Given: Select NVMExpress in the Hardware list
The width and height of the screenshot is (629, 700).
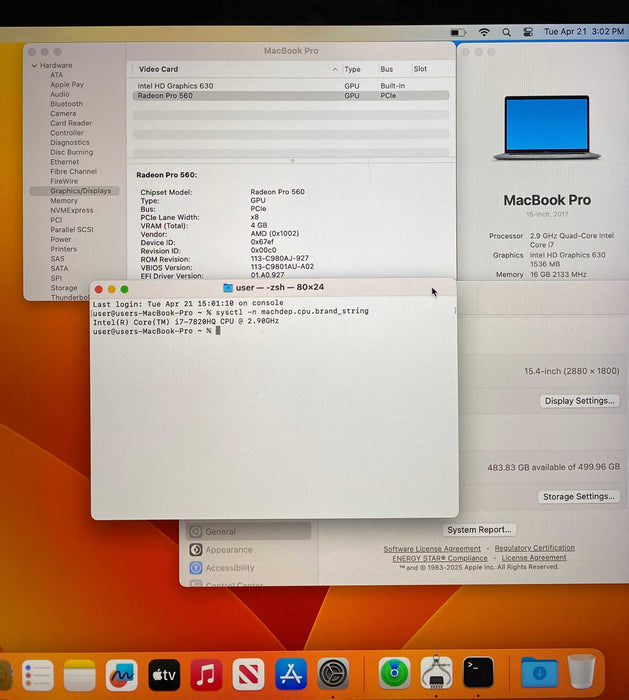Looking at the screenshot, I should [x=72, y=210].
